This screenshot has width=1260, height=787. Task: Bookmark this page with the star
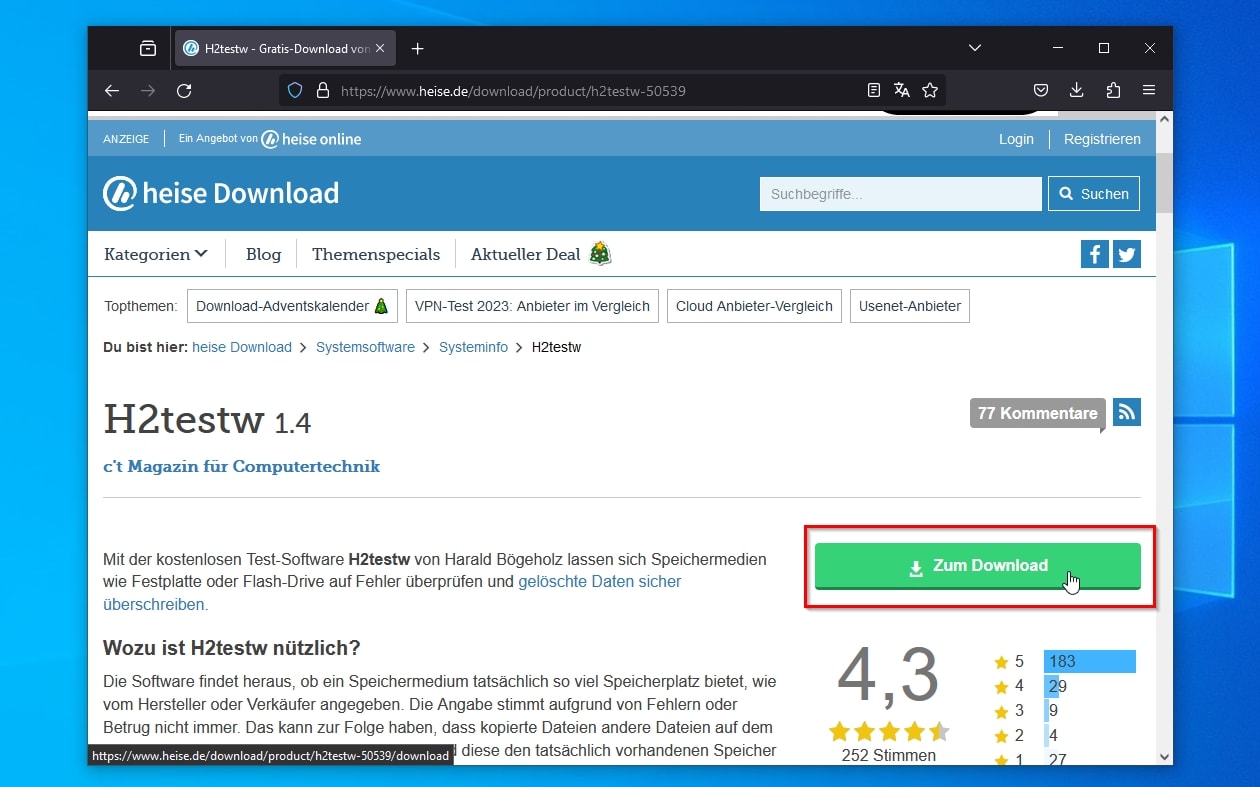930,90
